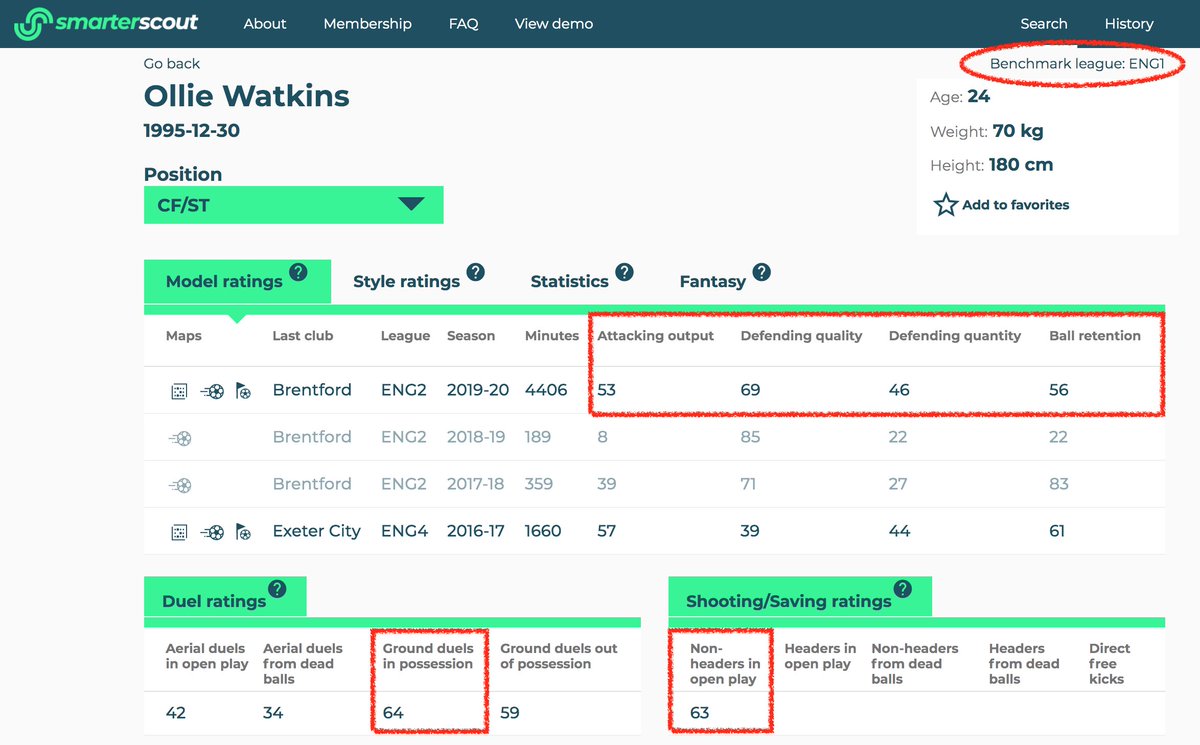Click the Defending quality column header
The width and height of the screenshot is (1200, 745).
point(801,336)
